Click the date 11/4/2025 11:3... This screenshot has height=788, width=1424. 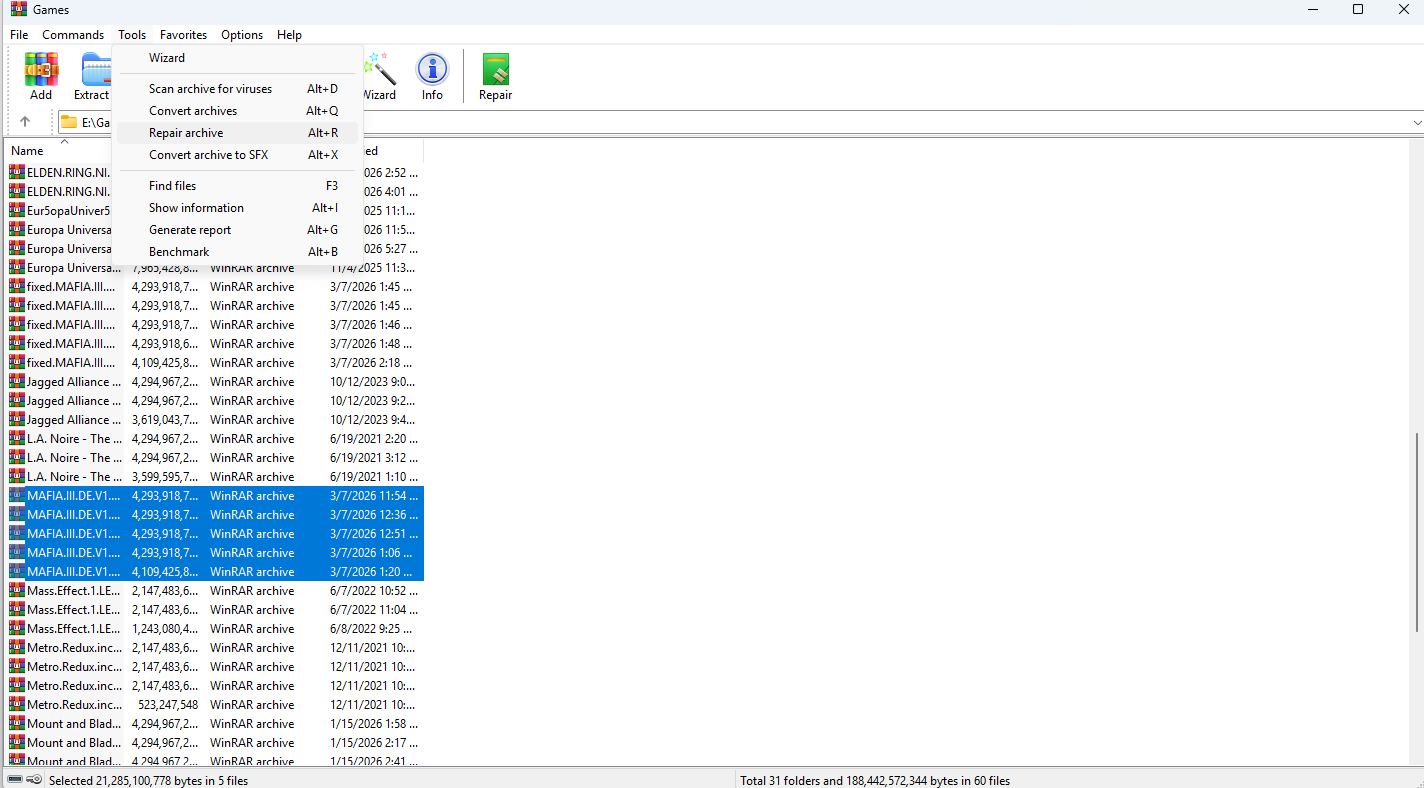pyautogui.click(x=373, y=267)
